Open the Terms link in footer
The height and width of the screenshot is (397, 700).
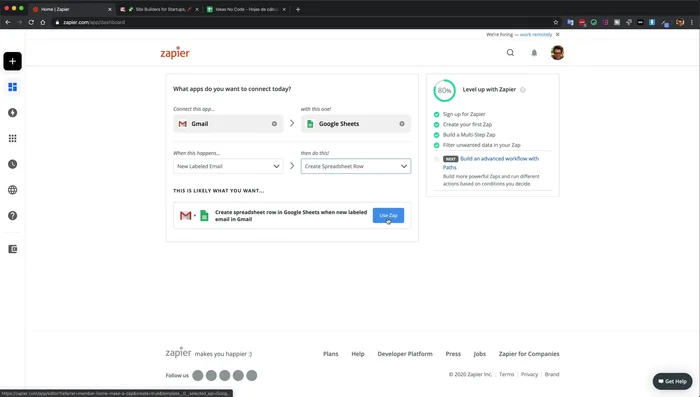507,374
